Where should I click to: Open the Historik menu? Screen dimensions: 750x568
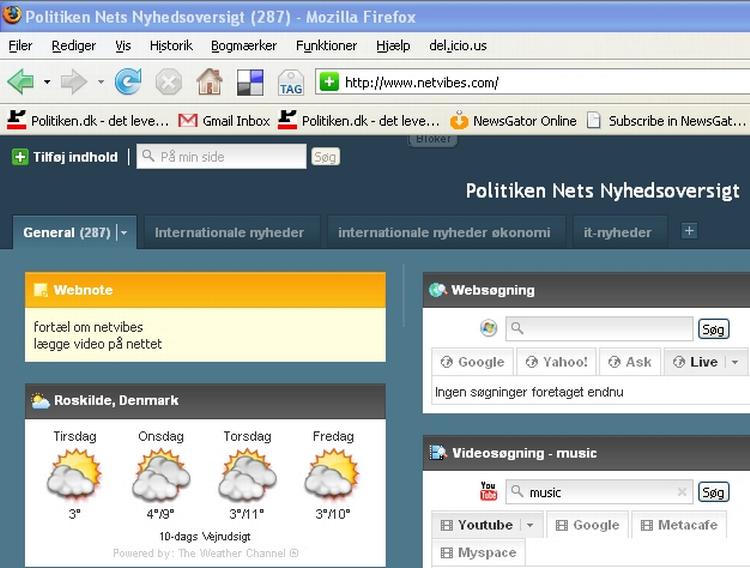coord(171,46)
